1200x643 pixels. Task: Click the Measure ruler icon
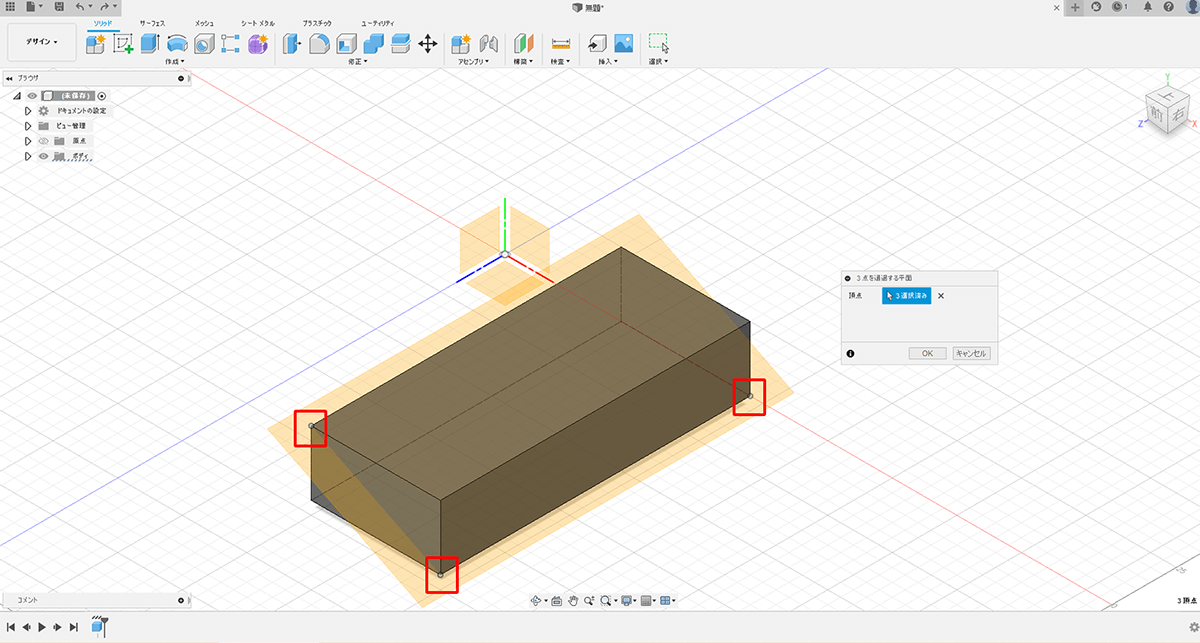click(x=560, y=43)
